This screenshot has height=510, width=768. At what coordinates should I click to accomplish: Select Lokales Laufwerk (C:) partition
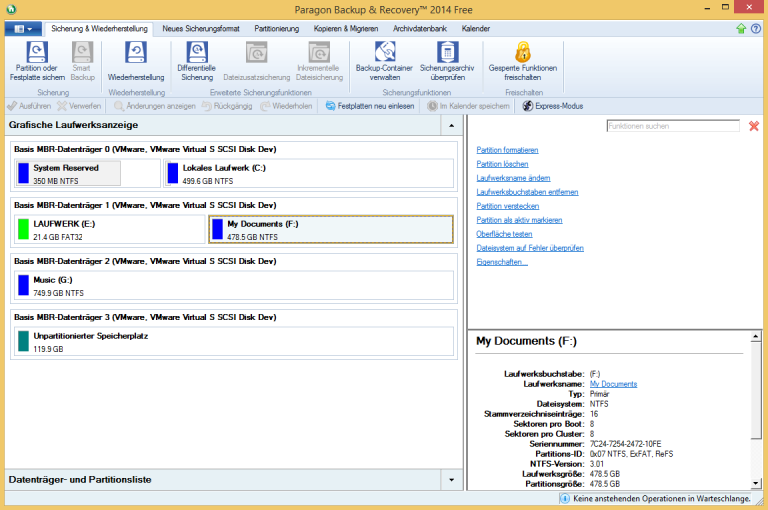(309, 173)
